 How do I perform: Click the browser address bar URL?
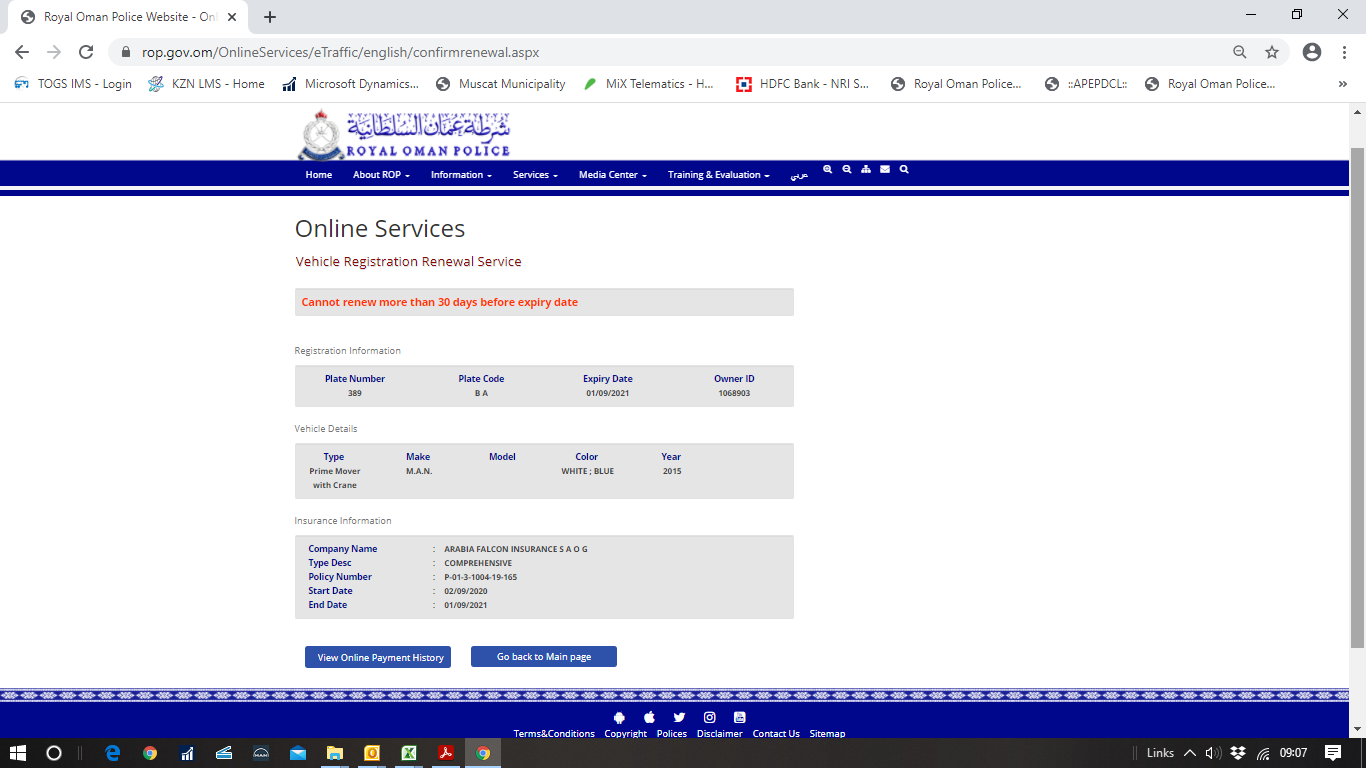(340, 52)
